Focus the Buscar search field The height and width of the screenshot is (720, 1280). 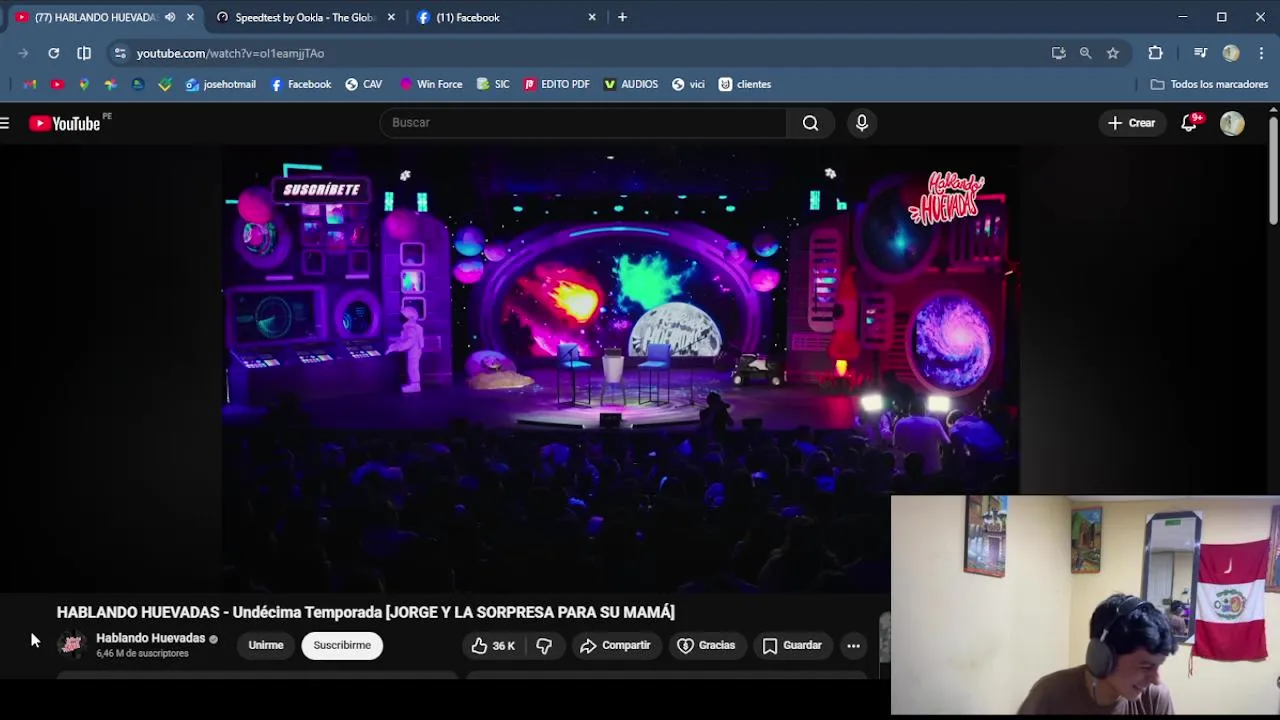pos(583,123)
